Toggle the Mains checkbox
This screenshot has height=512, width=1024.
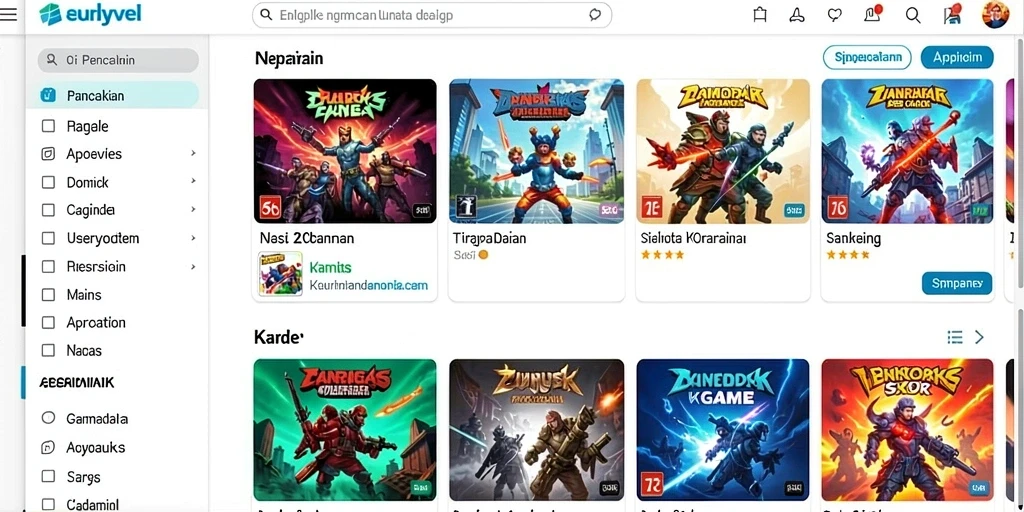(48, 295)
